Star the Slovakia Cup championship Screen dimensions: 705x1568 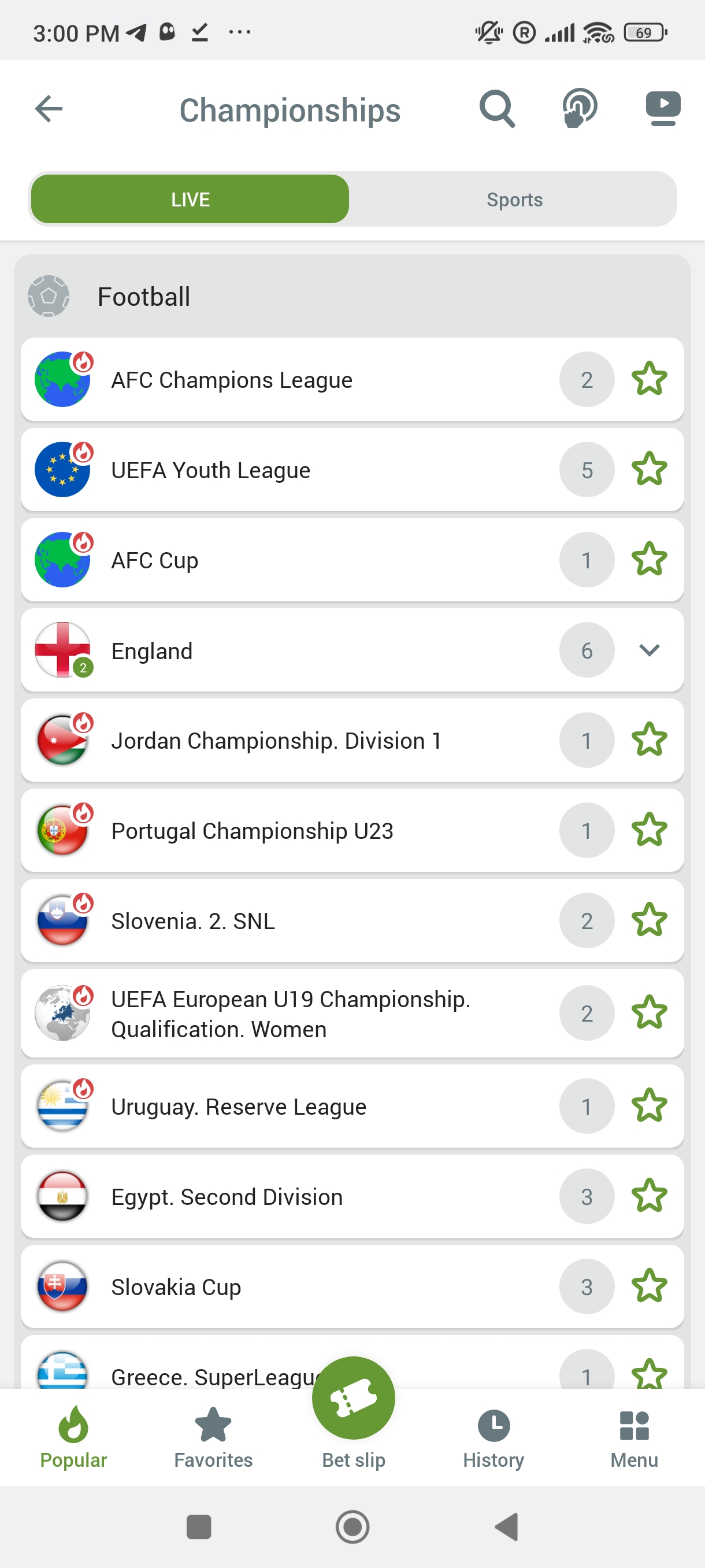(649, 1286)
